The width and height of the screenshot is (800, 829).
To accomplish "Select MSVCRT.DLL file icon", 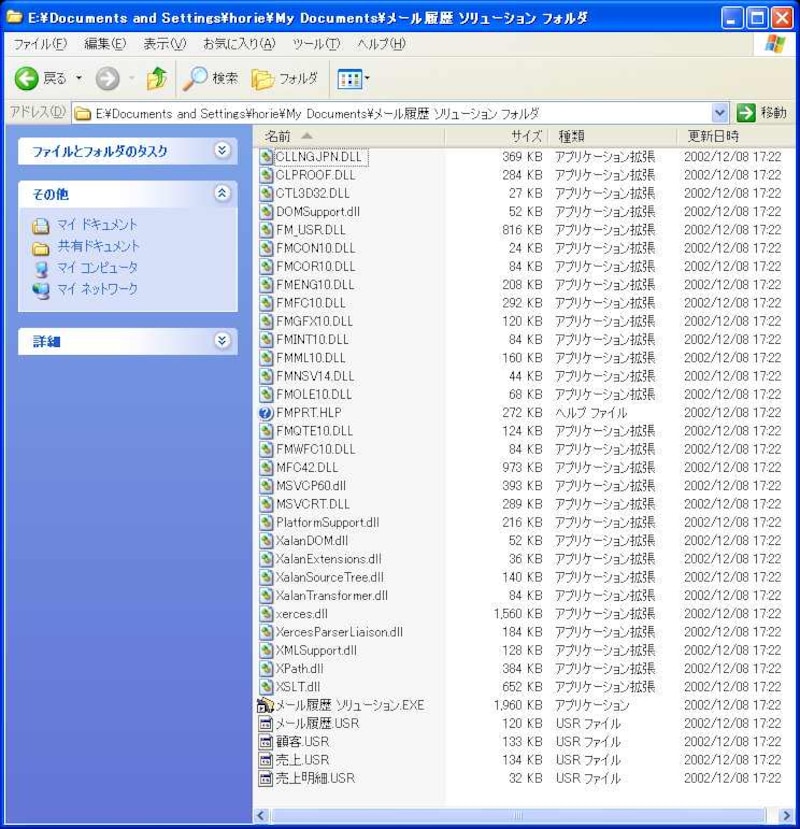I will [266, 504].
